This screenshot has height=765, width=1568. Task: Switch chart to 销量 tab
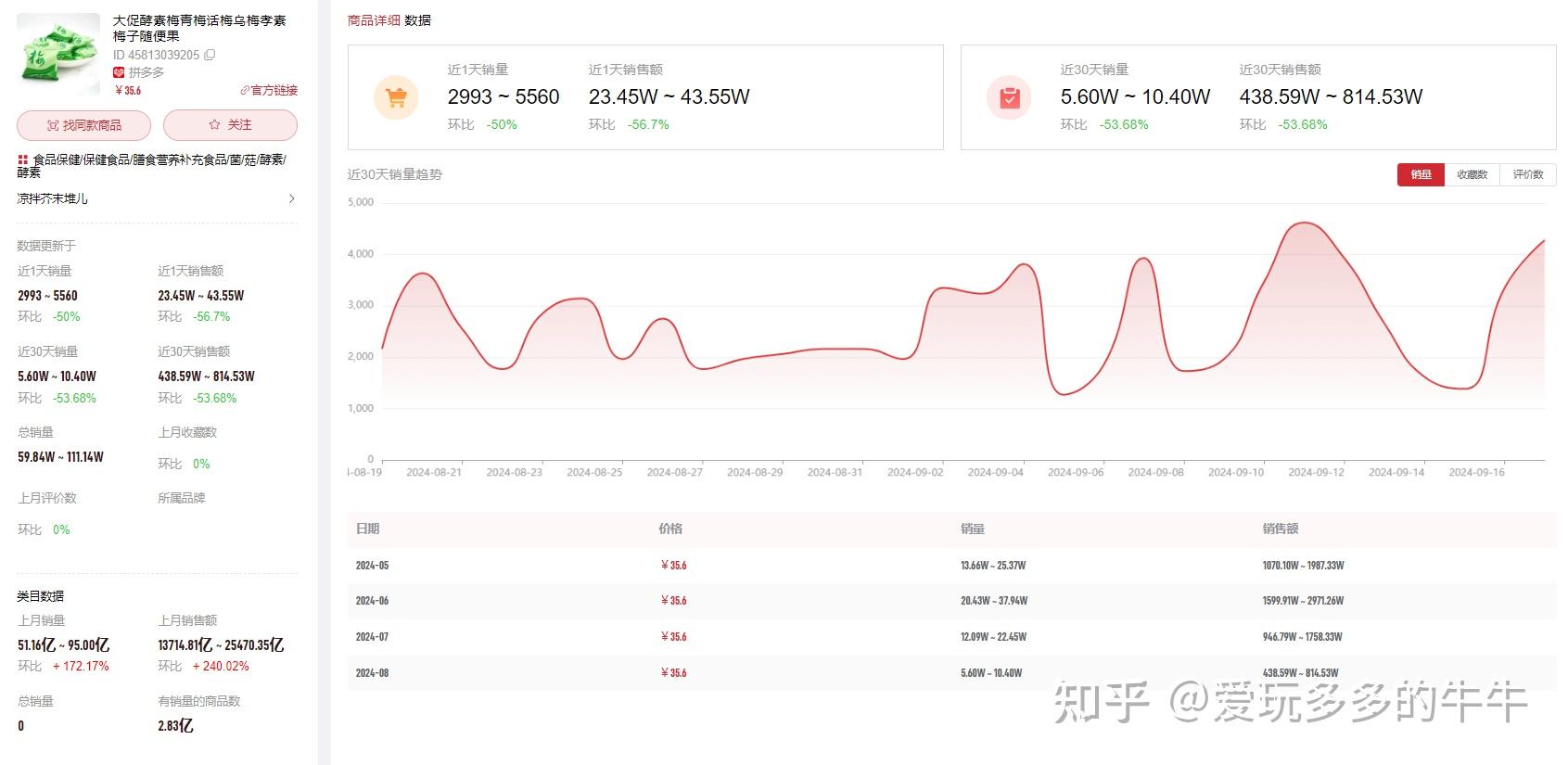1421,174
